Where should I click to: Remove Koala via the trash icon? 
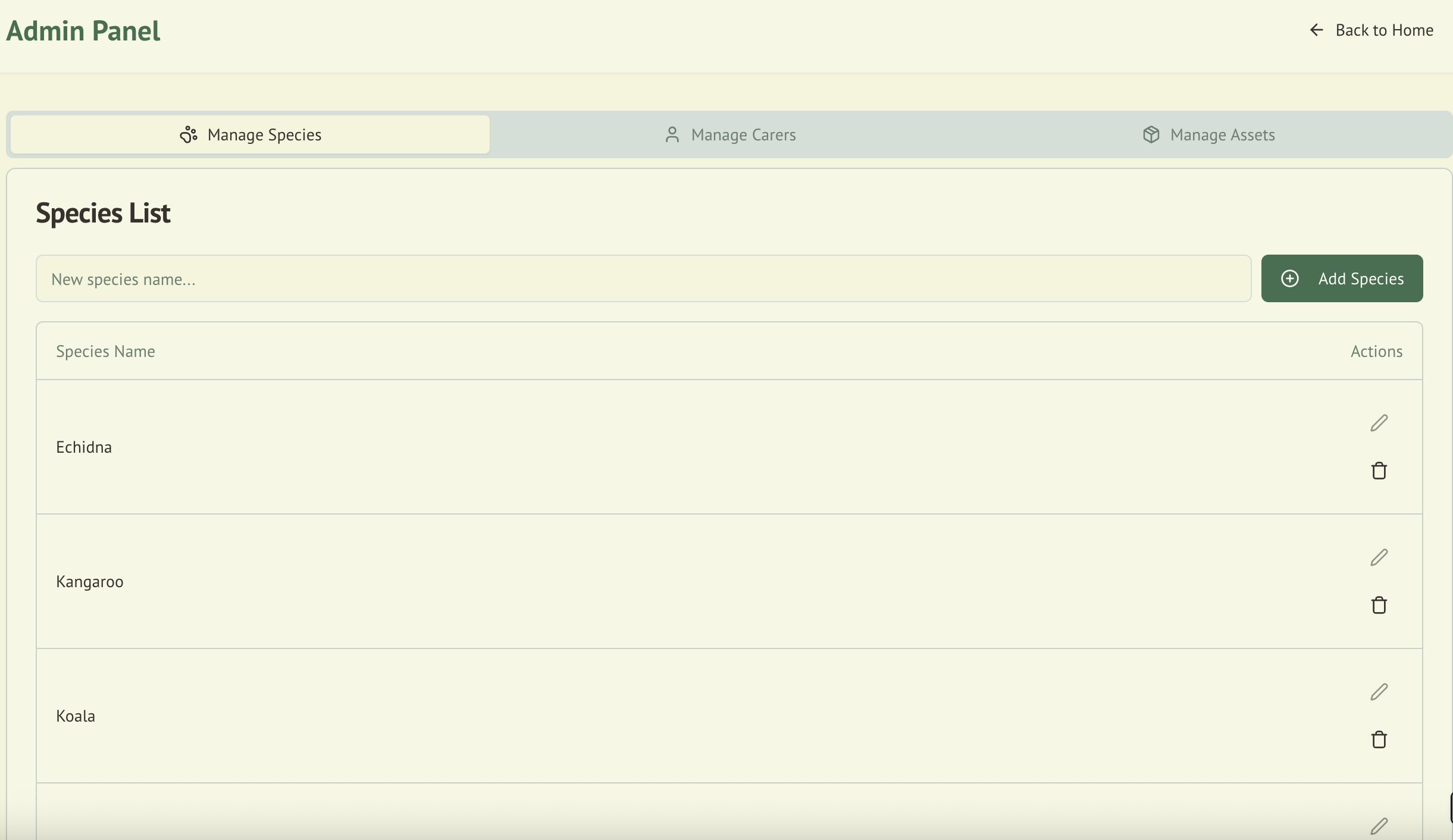click(1379, 739)
